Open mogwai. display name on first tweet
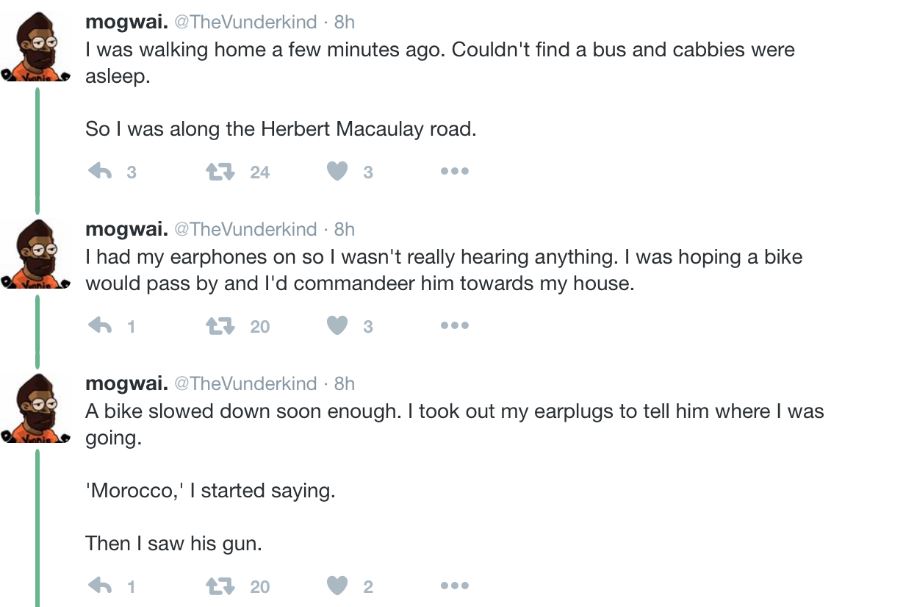Image resolution: width=899 pixels, height=607 pixels. click(x=127, y=22)
